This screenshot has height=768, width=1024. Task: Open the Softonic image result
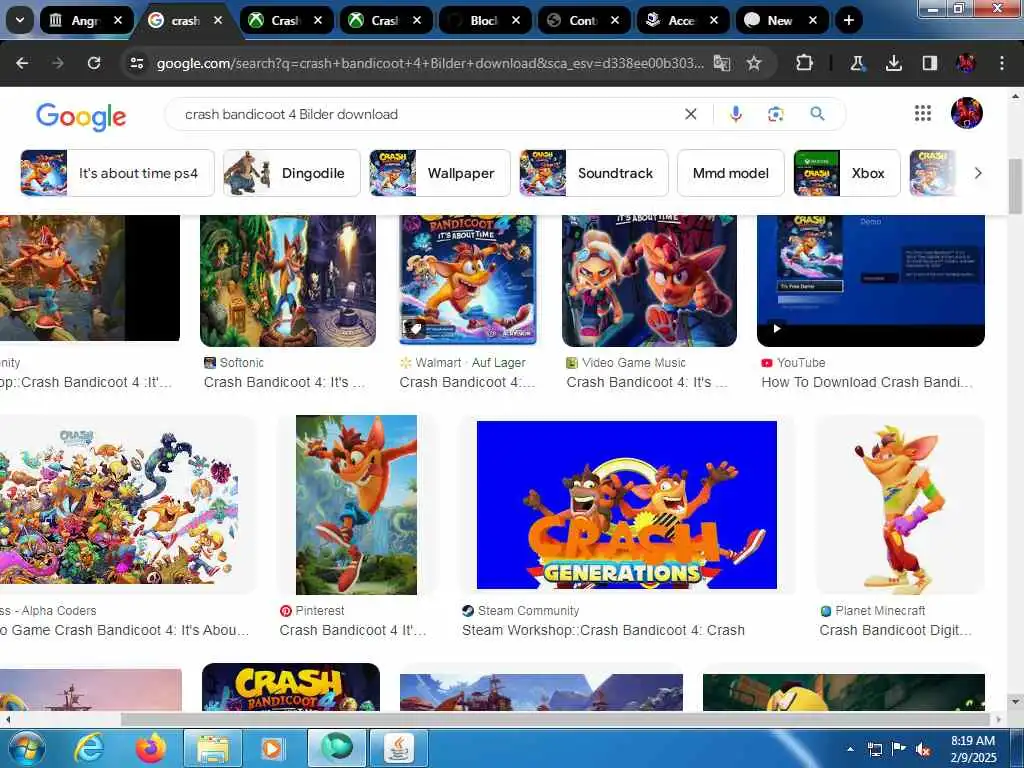tap(288, 281)
